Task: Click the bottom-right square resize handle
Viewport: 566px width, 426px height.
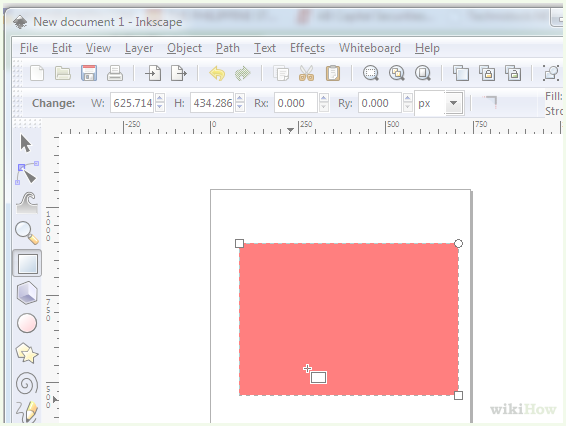Action: 458,396
